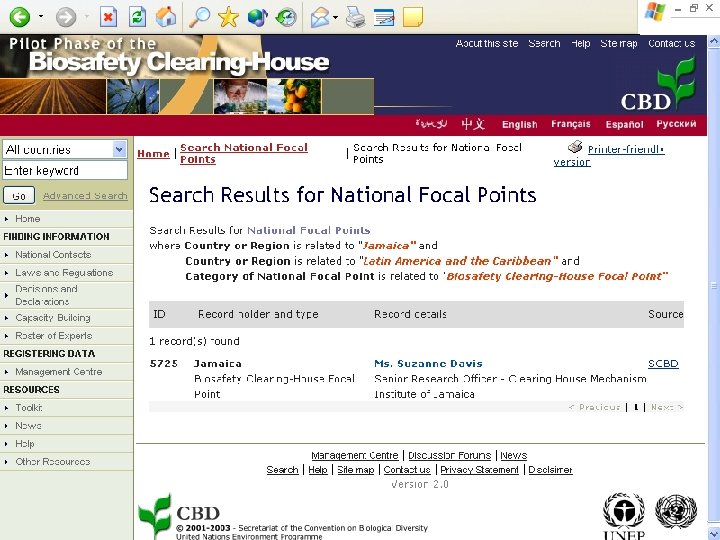Print the page with the printer icon
The image size is (720, 540).
(x=355, y=17)
